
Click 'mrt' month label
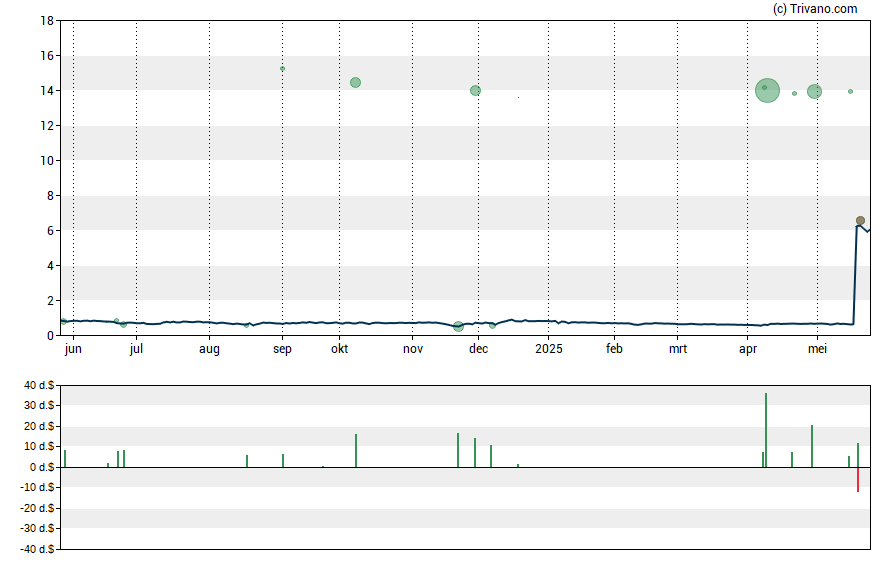point(677,349)
